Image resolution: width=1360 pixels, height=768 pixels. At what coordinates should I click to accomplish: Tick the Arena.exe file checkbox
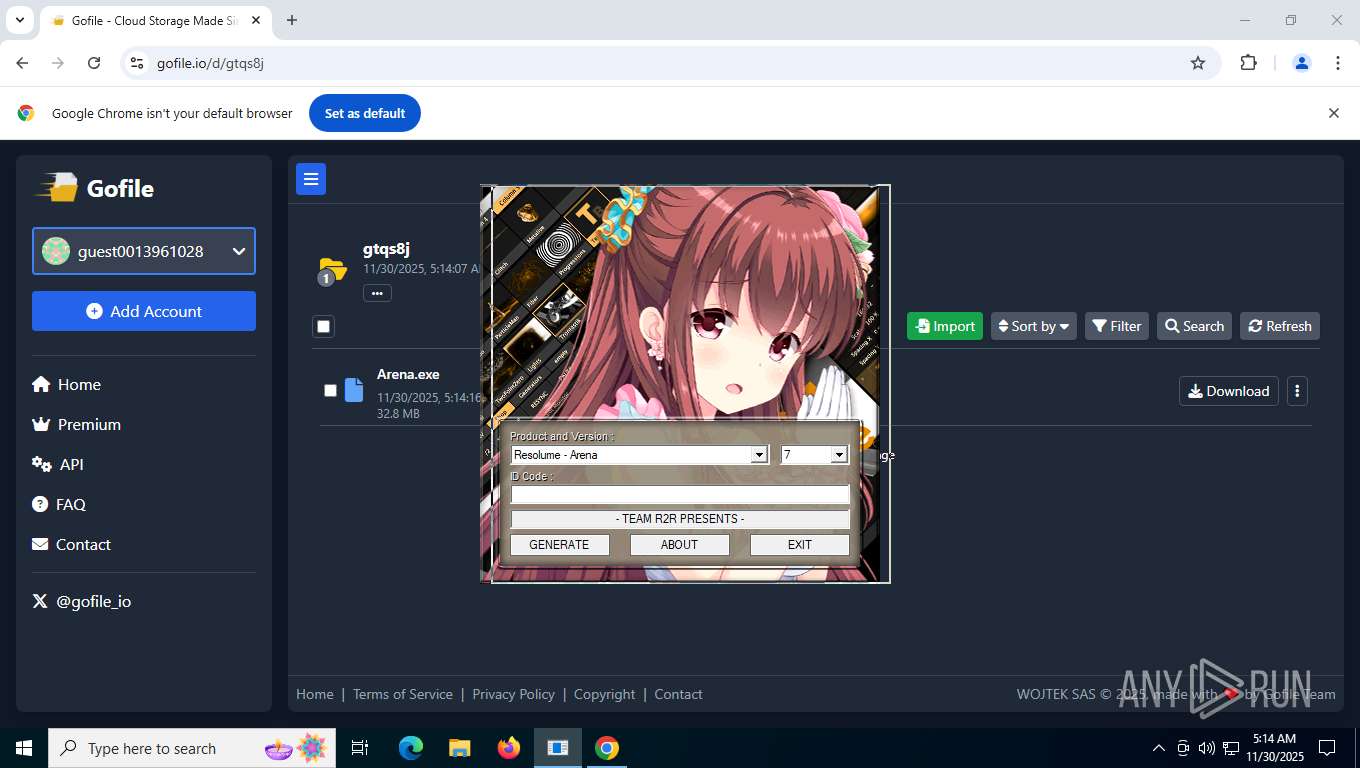[330, 390]
